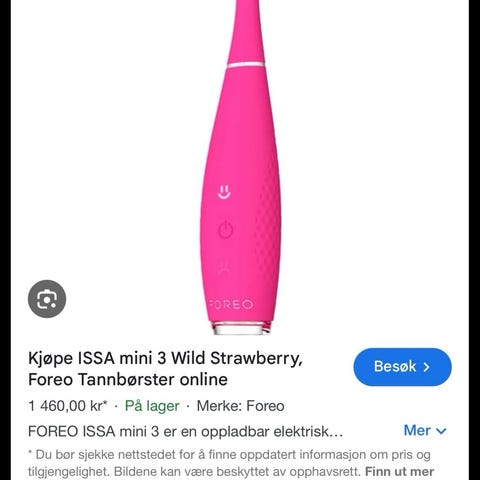Viewport: 480px width, 480px height.
Task: Tap the arrow chevron inside Besøk
Action: (426, 367)
